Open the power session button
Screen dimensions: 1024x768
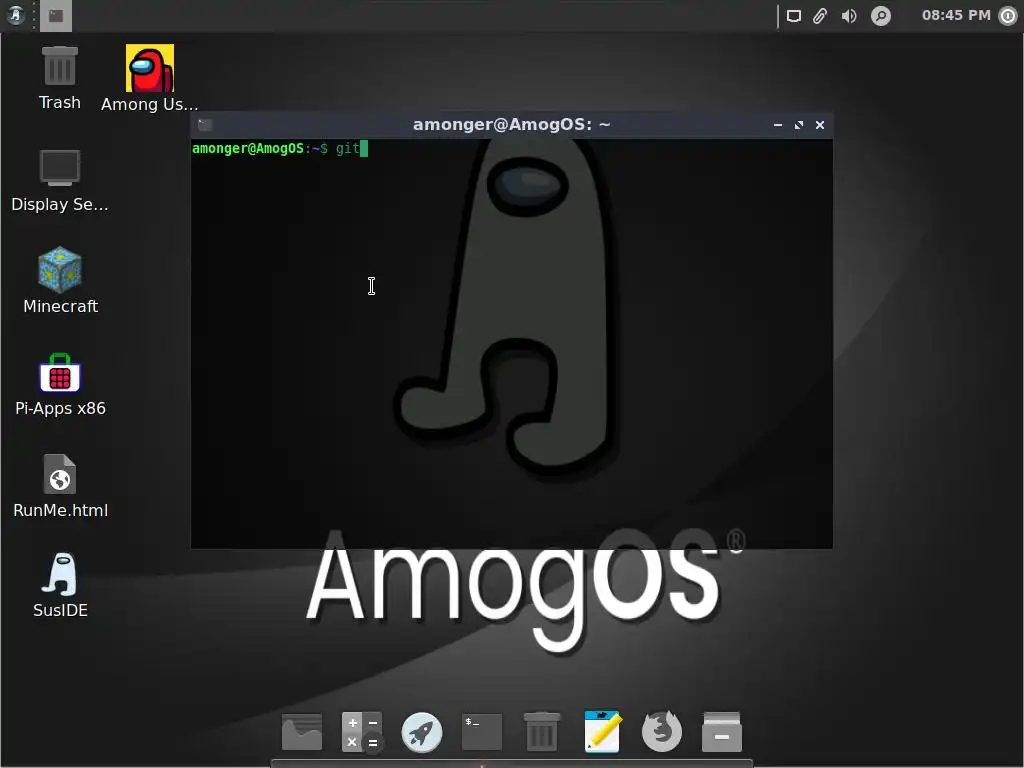pos(1008,16)
